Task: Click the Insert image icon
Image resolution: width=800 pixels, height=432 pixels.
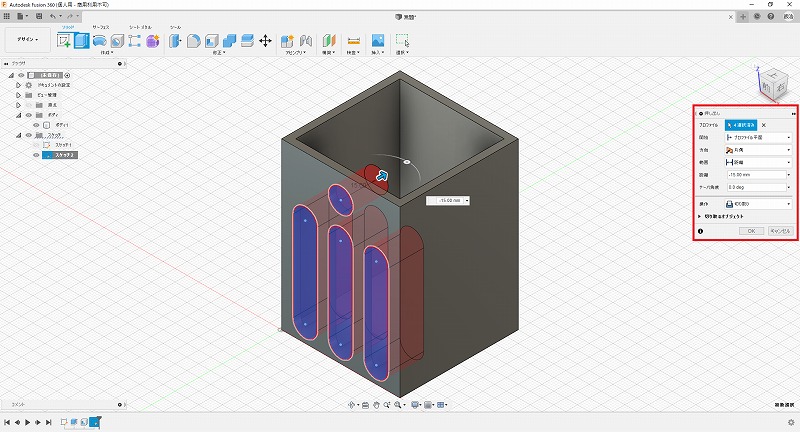Action: click(x=378, y=41)
